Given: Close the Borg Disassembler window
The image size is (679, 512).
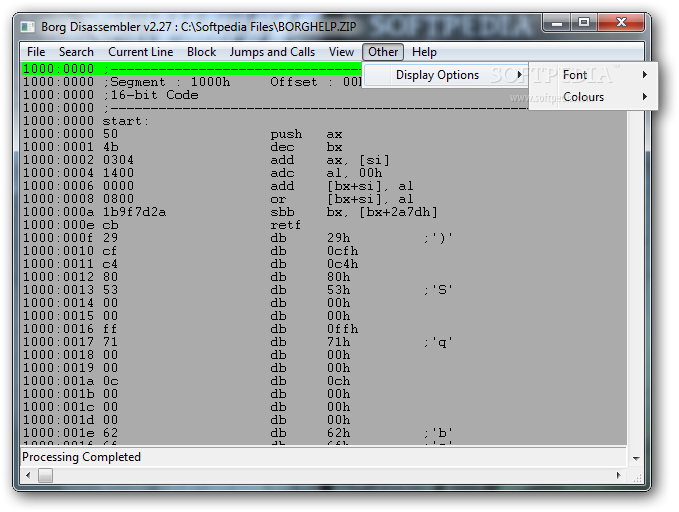Looking at the screenshot, I should tap(621, 23).
